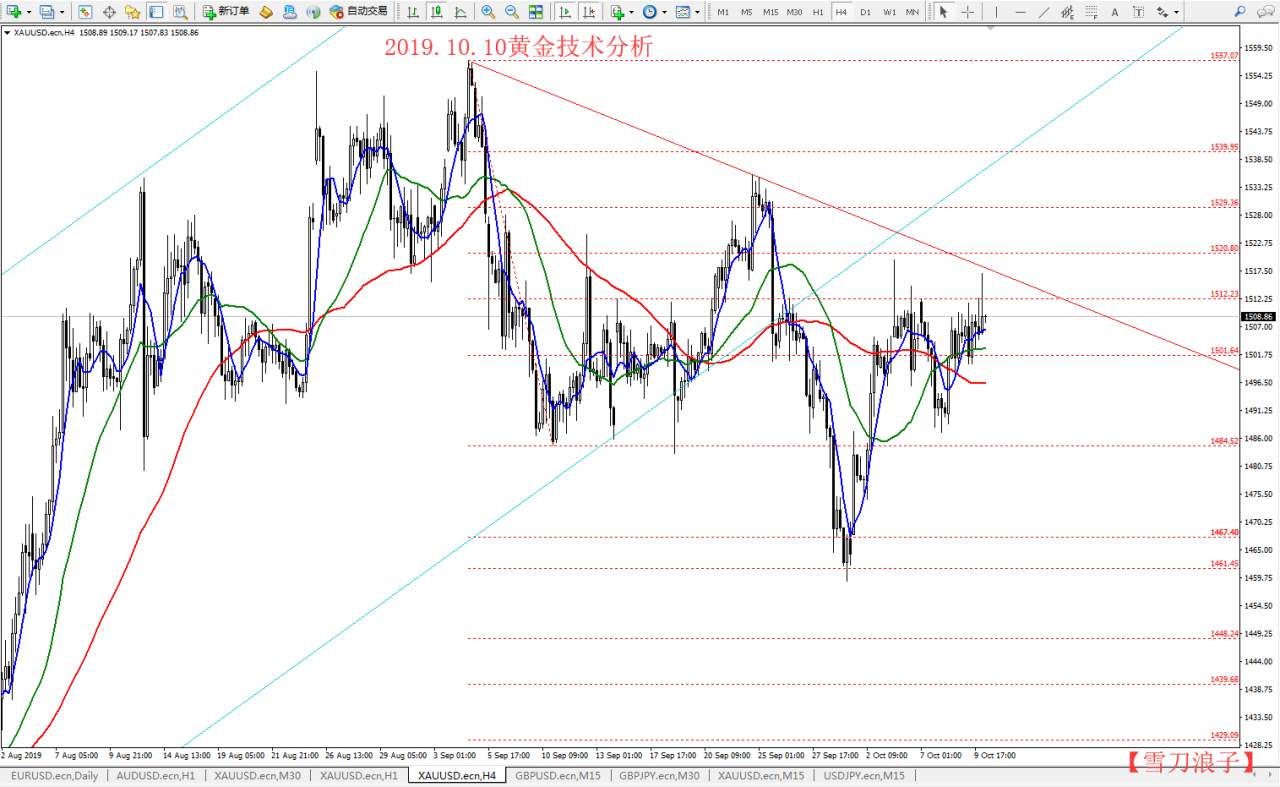Viewport: 1280px width, 787px height.
Task: Draw a horizontal line tool
Action: tap(1020, 12)
